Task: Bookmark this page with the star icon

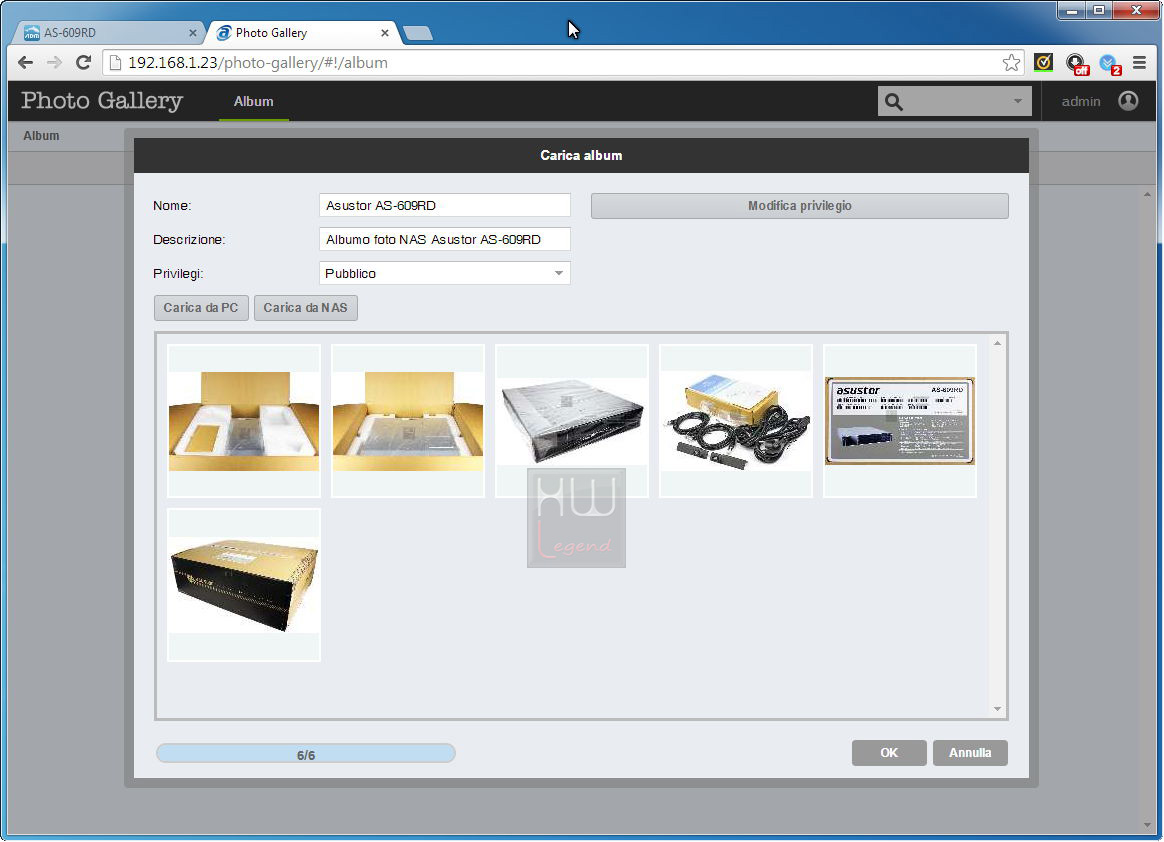Action: pyautogui.click(x=1011, y=63)
